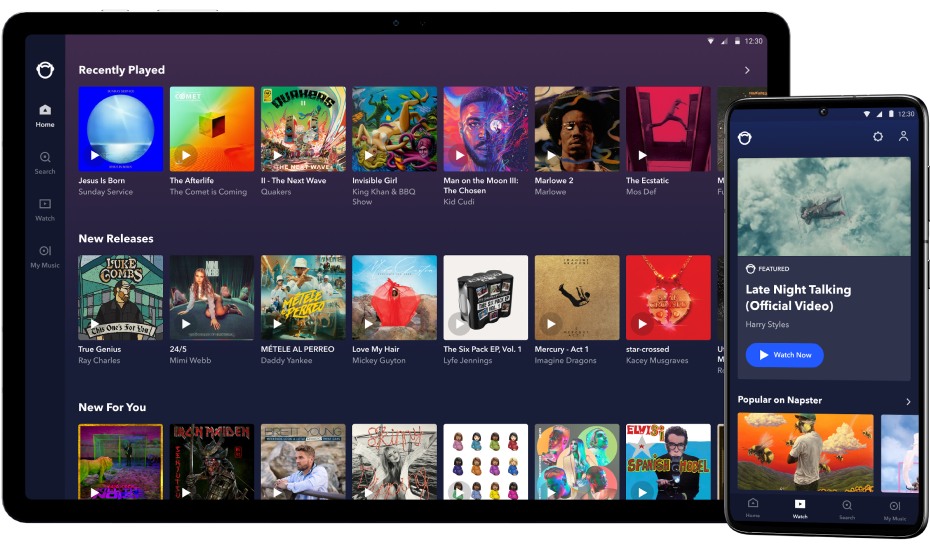Play Man on the Moon III album
This screenshot has height=549, width=930.
click(x=460, y=155)
